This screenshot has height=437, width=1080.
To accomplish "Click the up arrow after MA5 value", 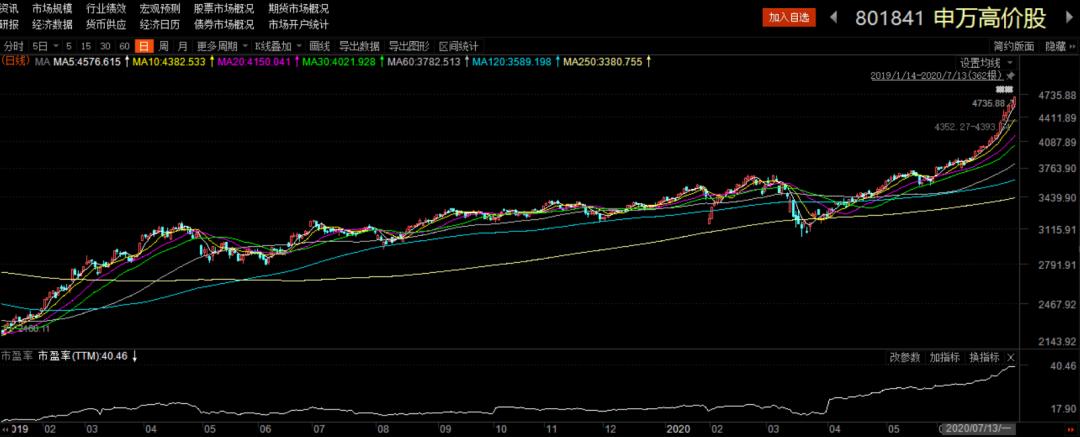I will [126, 61].
